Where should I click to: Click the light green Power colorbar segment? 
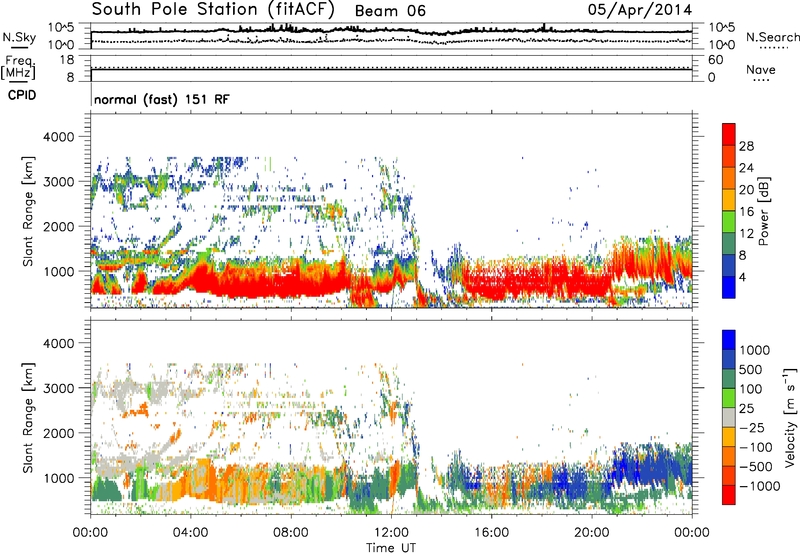pos(729,222)
